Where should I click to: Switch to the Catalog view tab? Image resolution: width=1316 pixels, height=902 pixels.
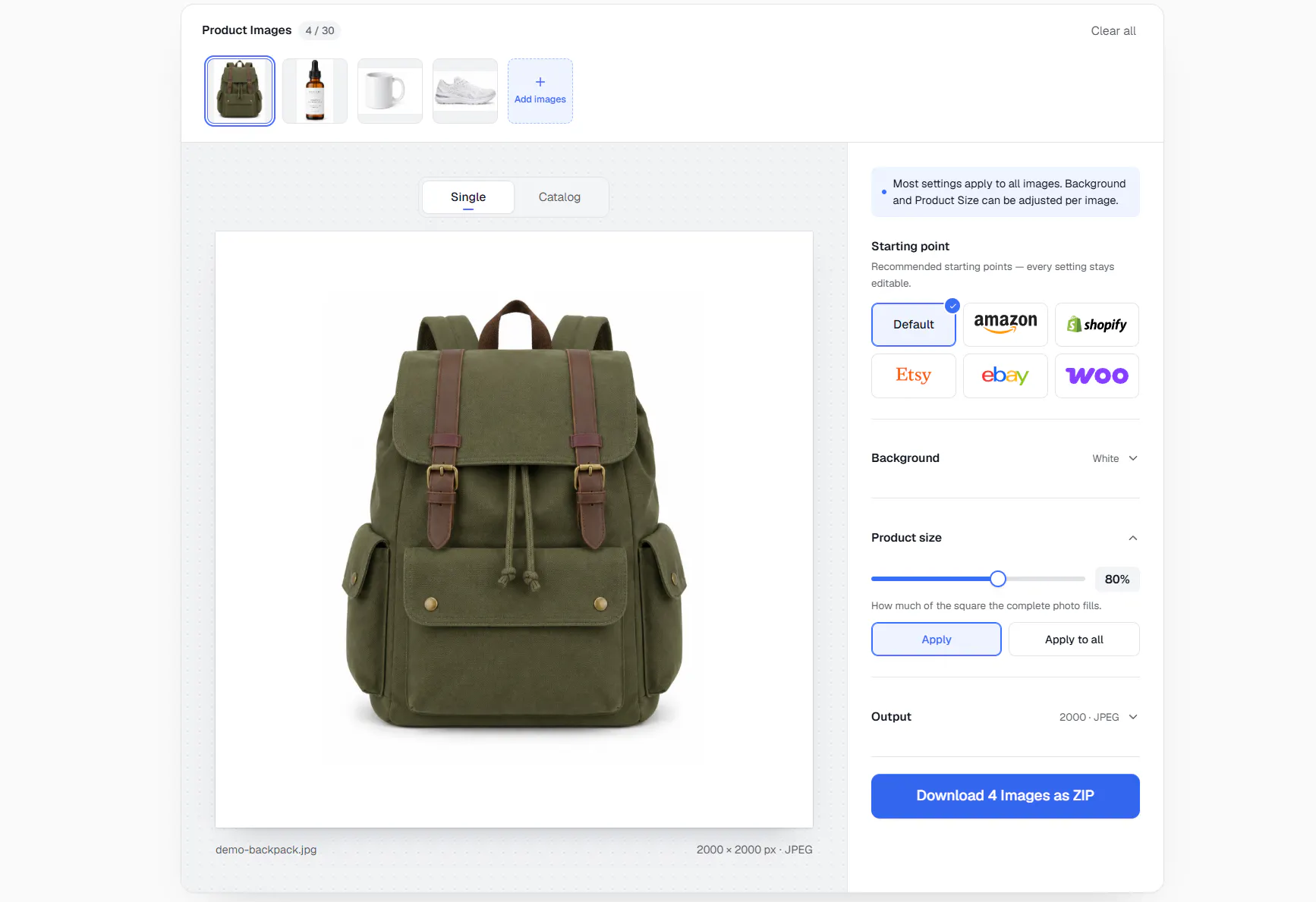(x=559, y=197)
